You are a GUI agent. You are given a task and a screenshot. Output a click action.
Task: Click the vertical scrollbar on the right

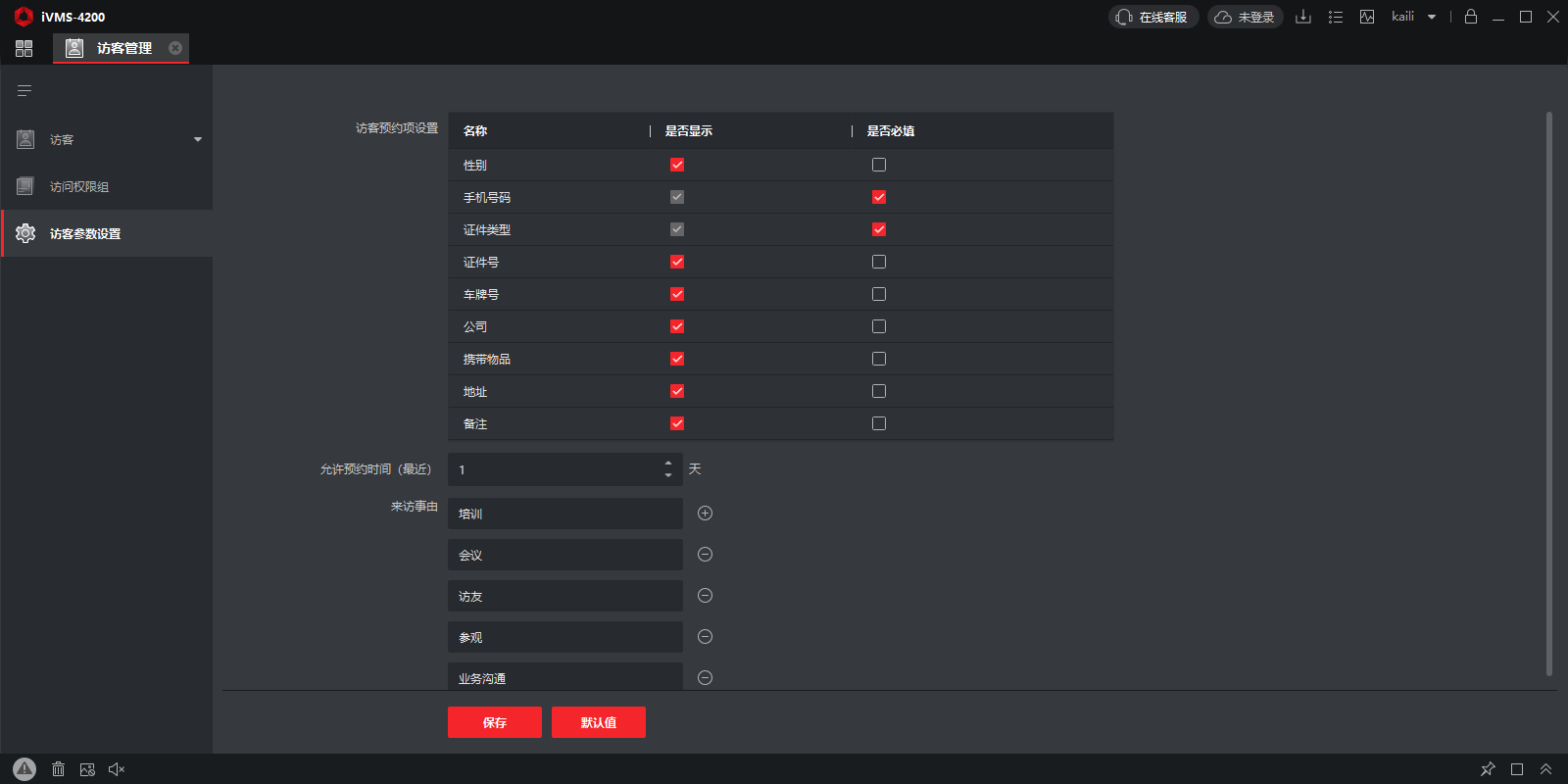[1548, 392]
